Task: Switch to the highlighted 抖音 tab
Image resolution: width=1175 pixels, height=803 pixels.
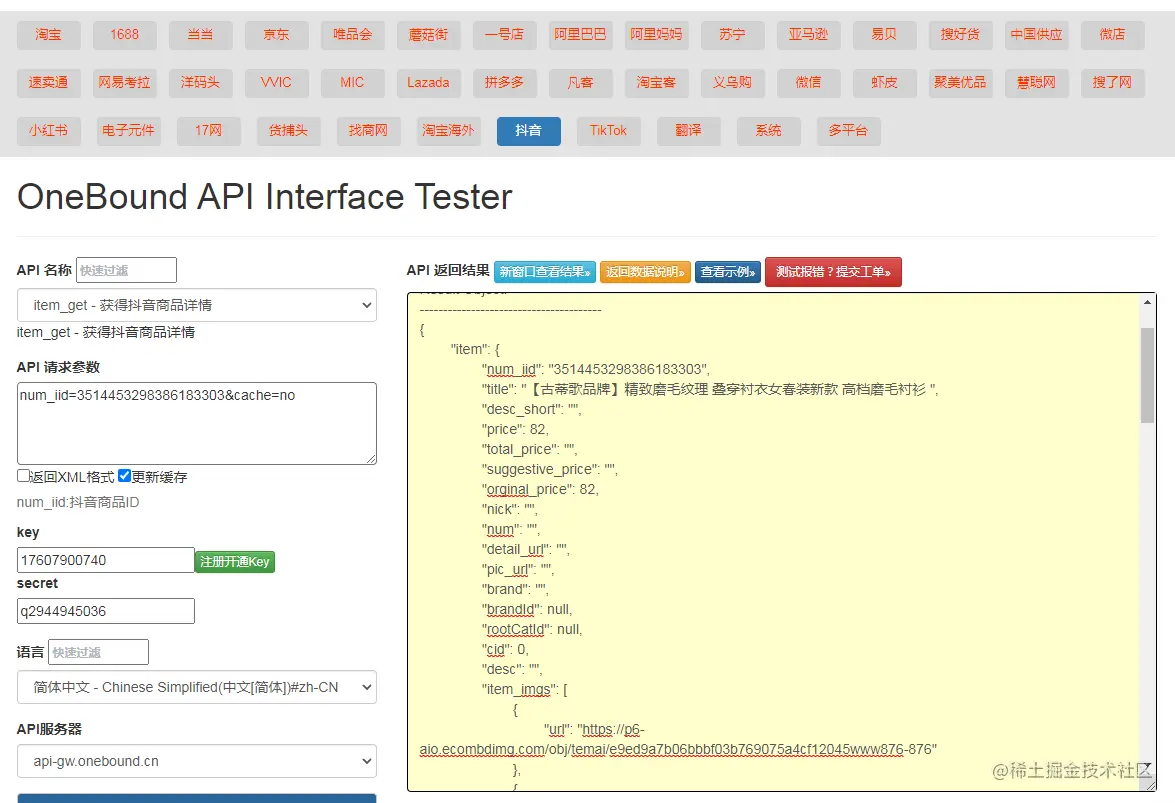Action: 528,130
